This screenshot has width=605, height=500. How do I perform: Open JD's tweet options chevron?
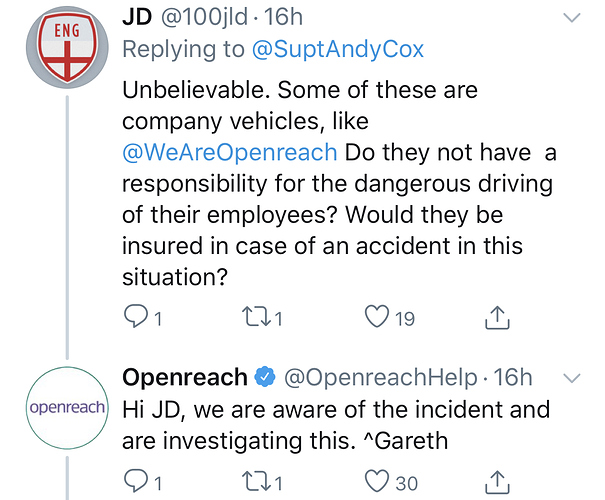(572, 17)
